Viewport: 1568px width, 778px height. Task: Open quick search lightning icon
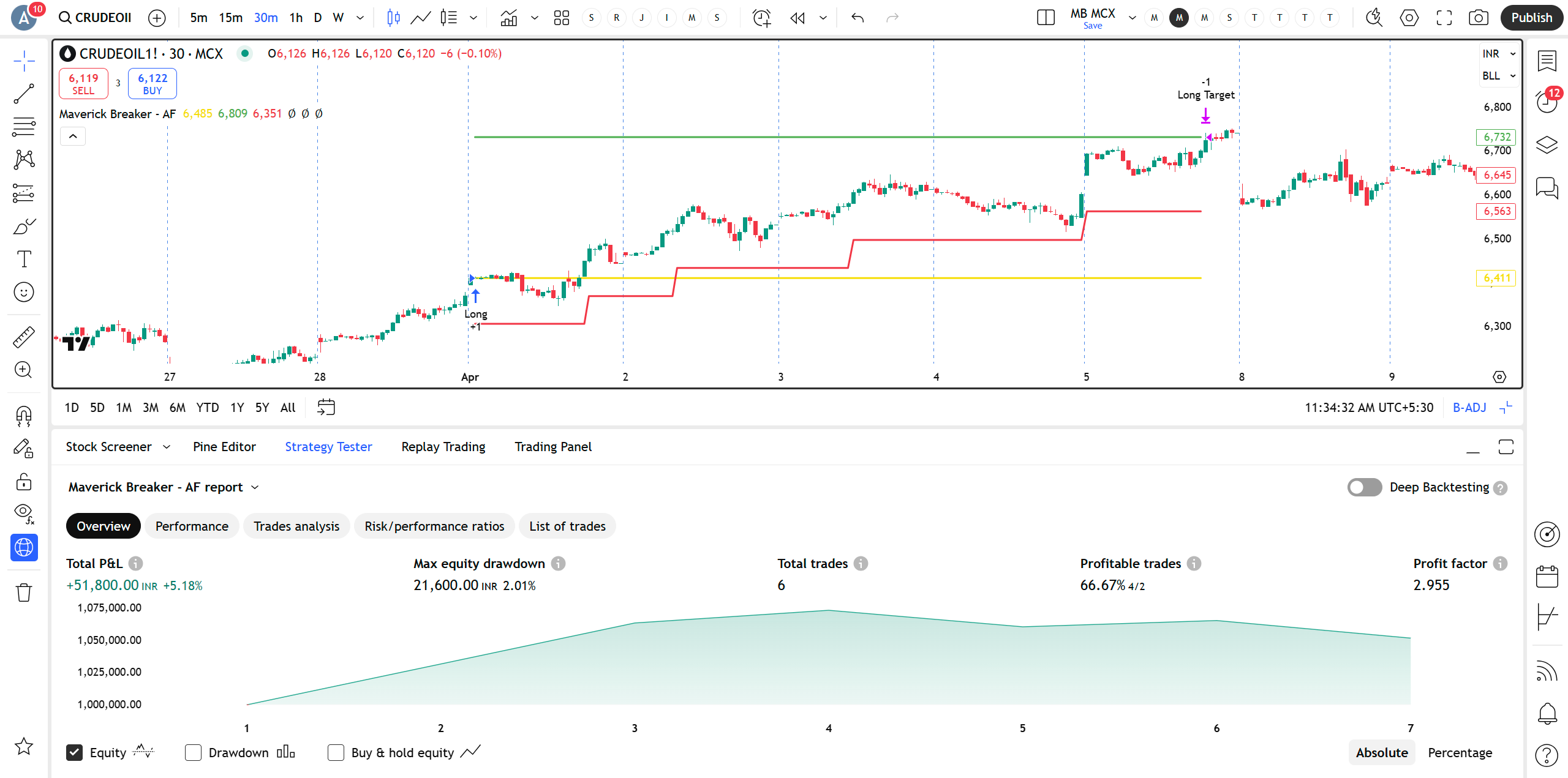click(x=1374, y=18)
